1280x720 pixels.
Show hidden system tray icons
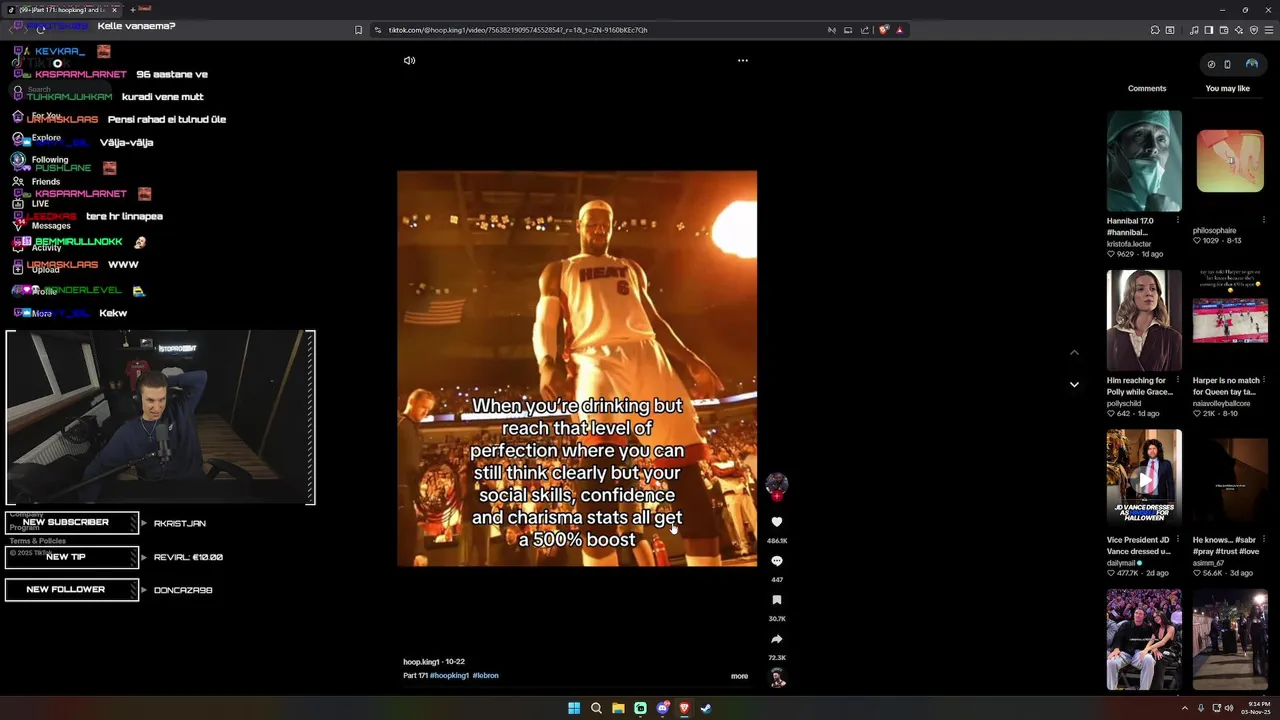tap(1185, 708)
